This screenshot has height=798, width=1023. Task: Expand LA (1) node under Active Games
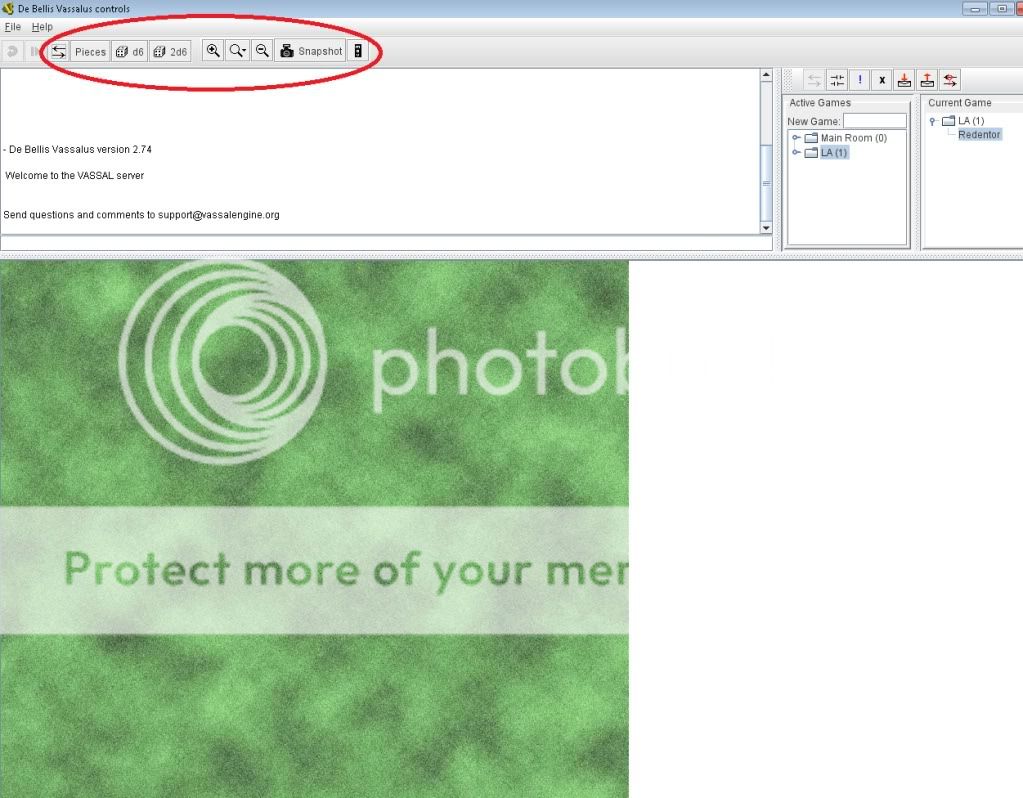click(x=796, y=153)
